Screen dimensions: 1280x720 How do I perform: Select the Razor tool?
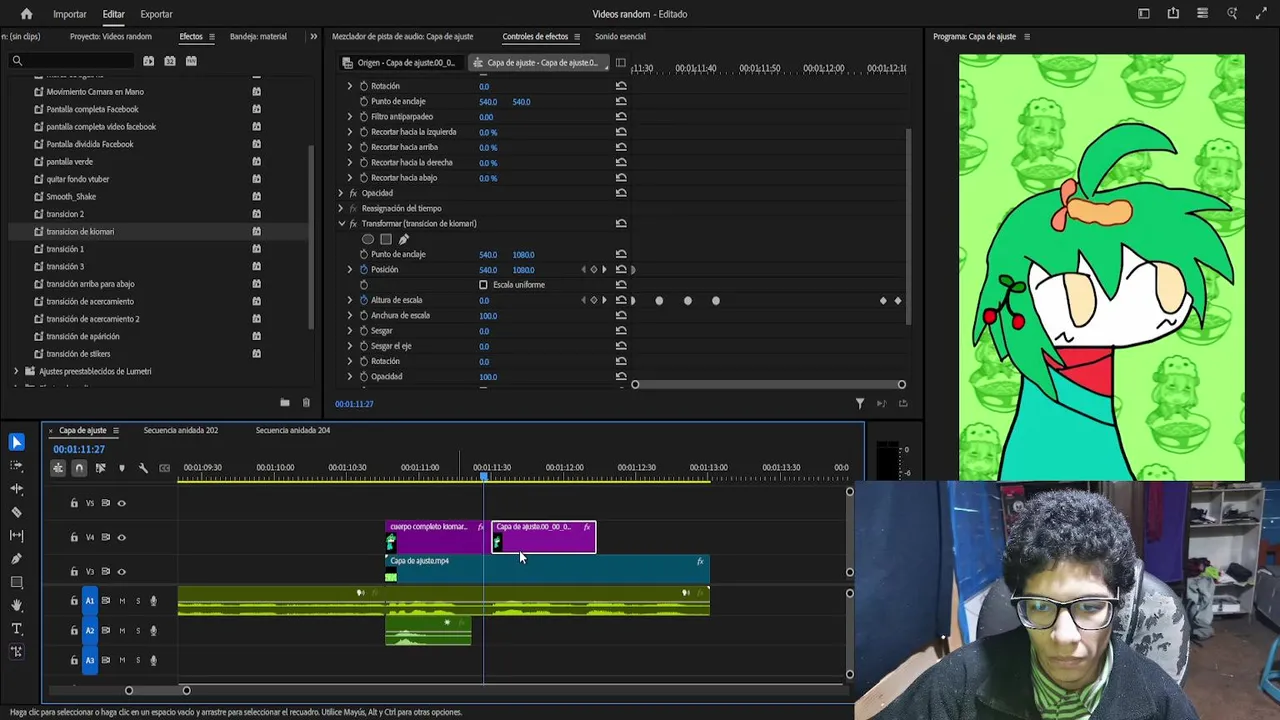[x=17, y=512]
